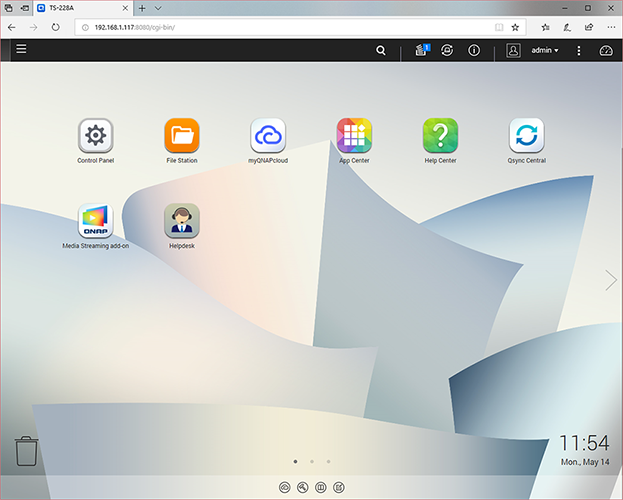Open the QTS main menu hamburger
623x500 pixels.
click(x=21, y=49)
